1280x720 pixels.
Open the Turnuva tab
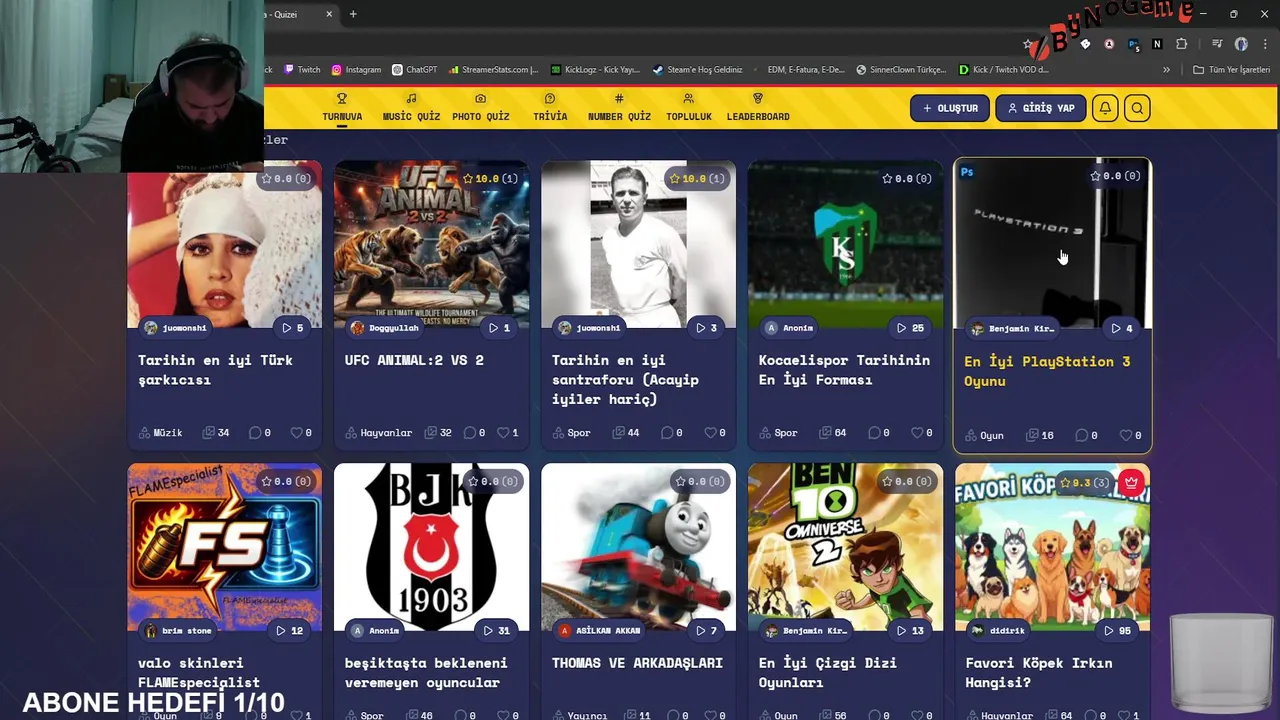click(x=342, y=107)
